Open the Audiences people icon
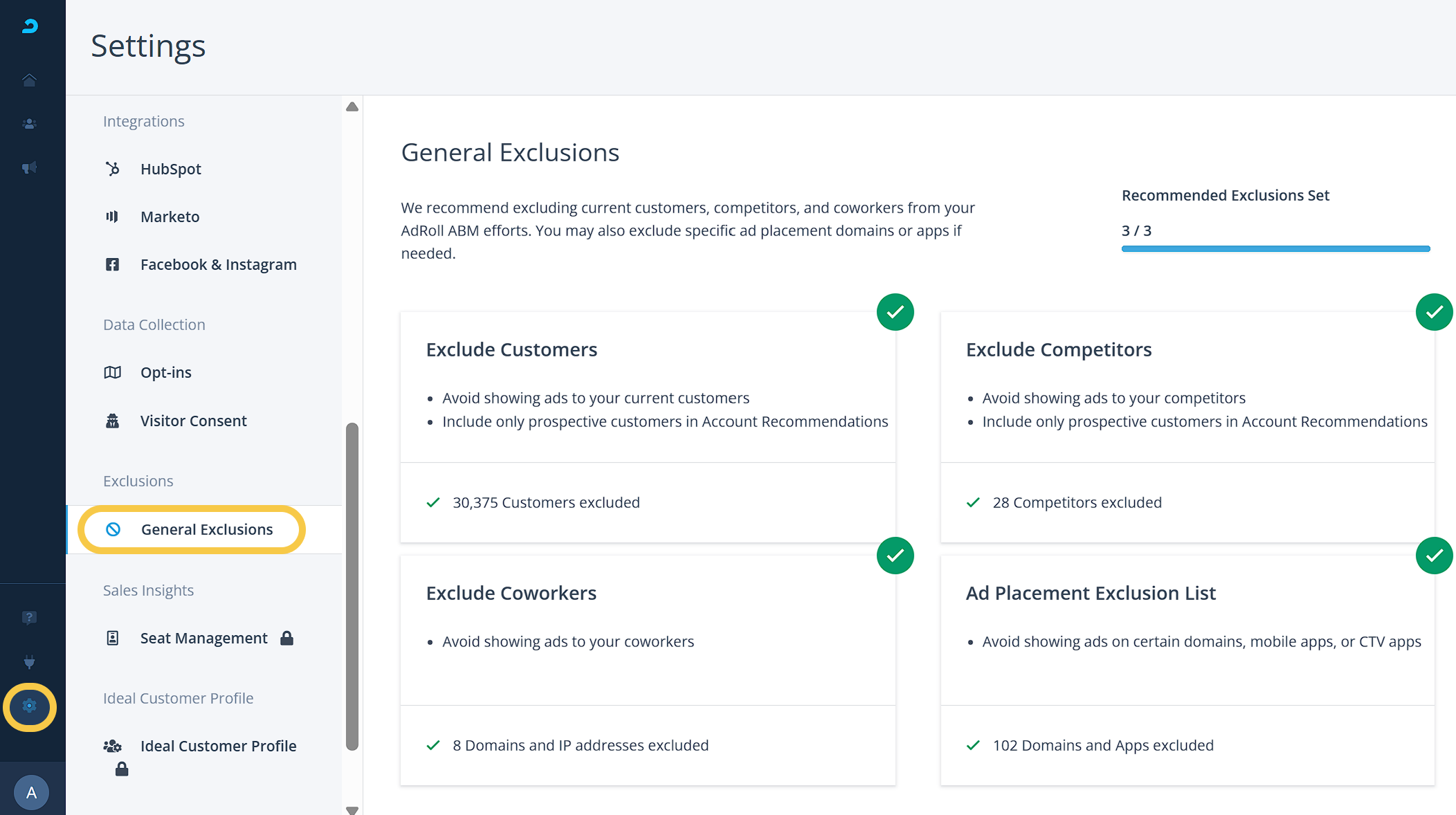This screenshot has width=1456, height=815. tap(29, 124)
